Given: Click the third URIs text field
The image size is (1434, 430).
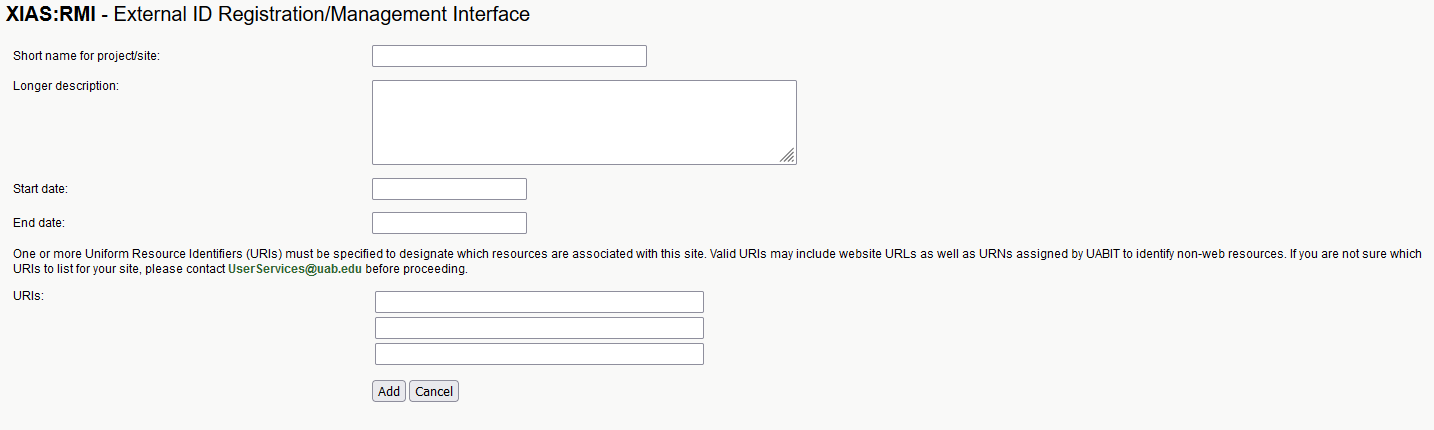Looking at the screenshot, I should coord(539,354).
